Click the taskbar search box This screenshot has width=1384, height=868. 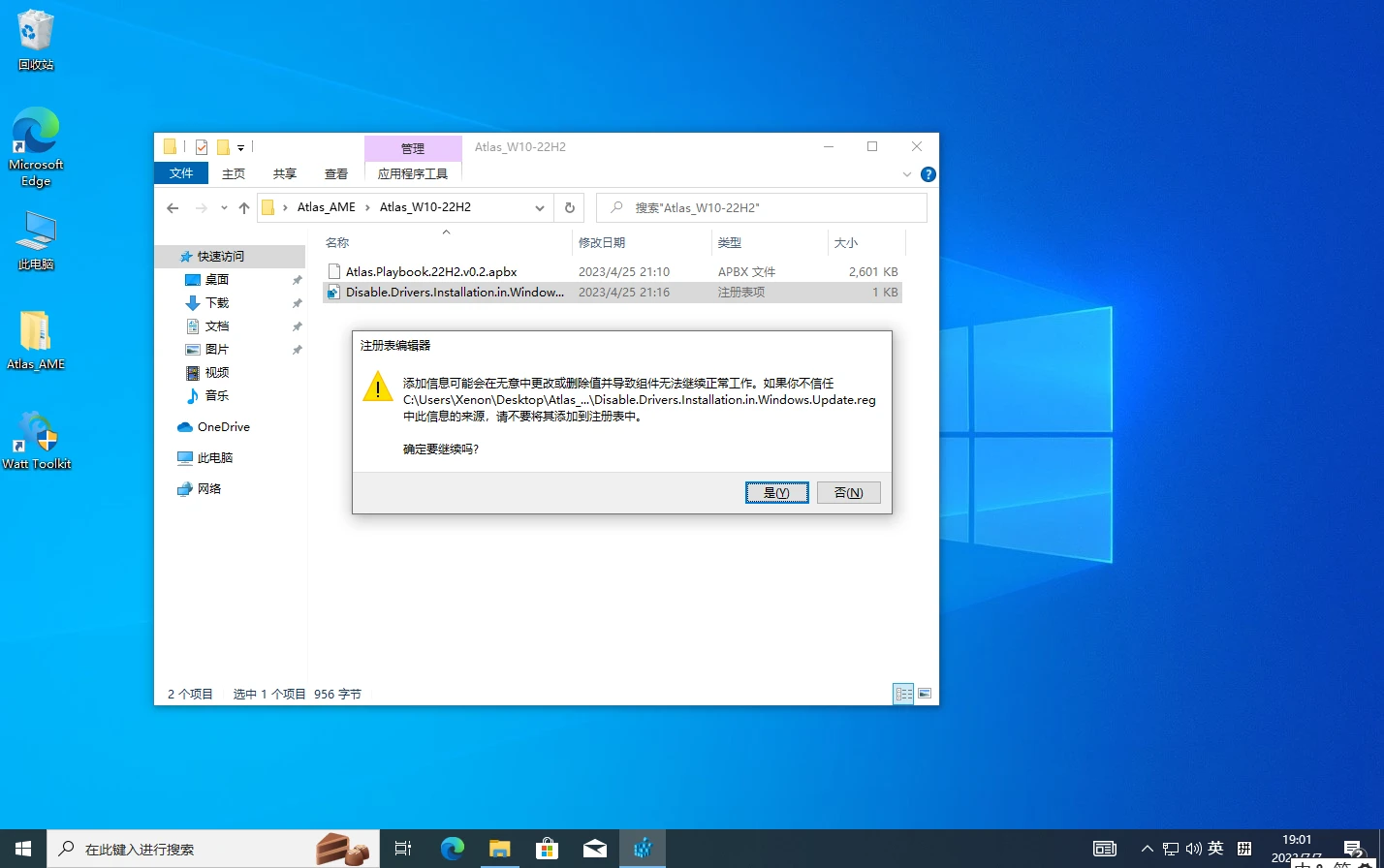click(x=211, y=849)
